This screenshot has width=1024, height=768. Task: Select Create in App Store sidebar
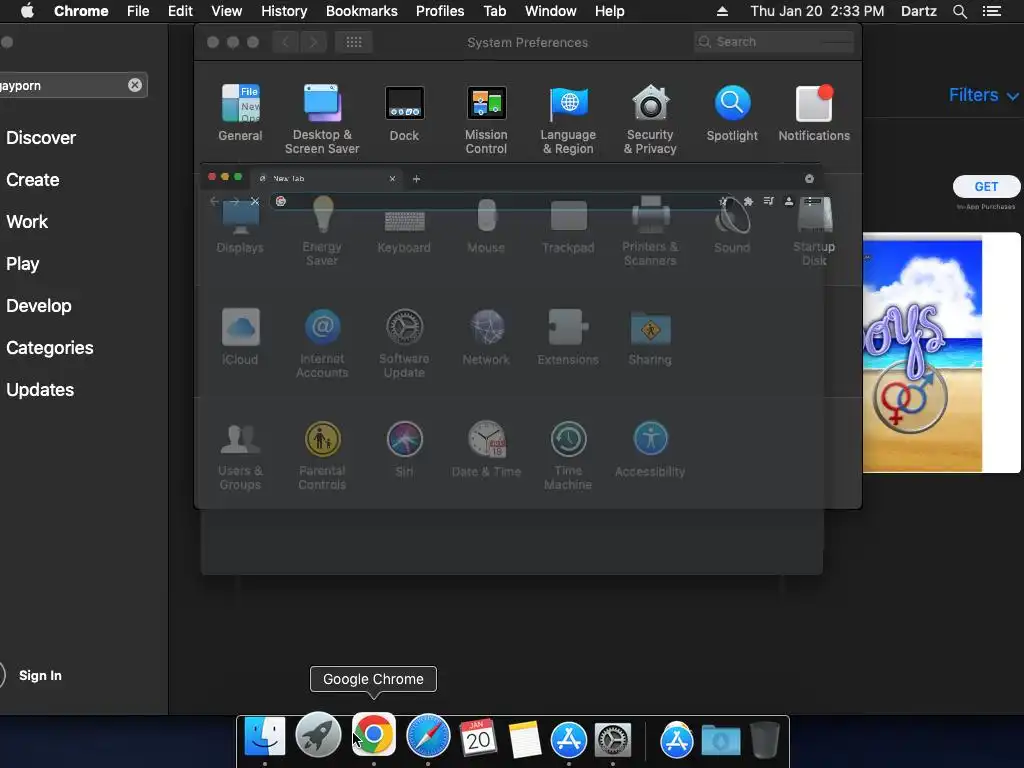click(x=33, y=180)
